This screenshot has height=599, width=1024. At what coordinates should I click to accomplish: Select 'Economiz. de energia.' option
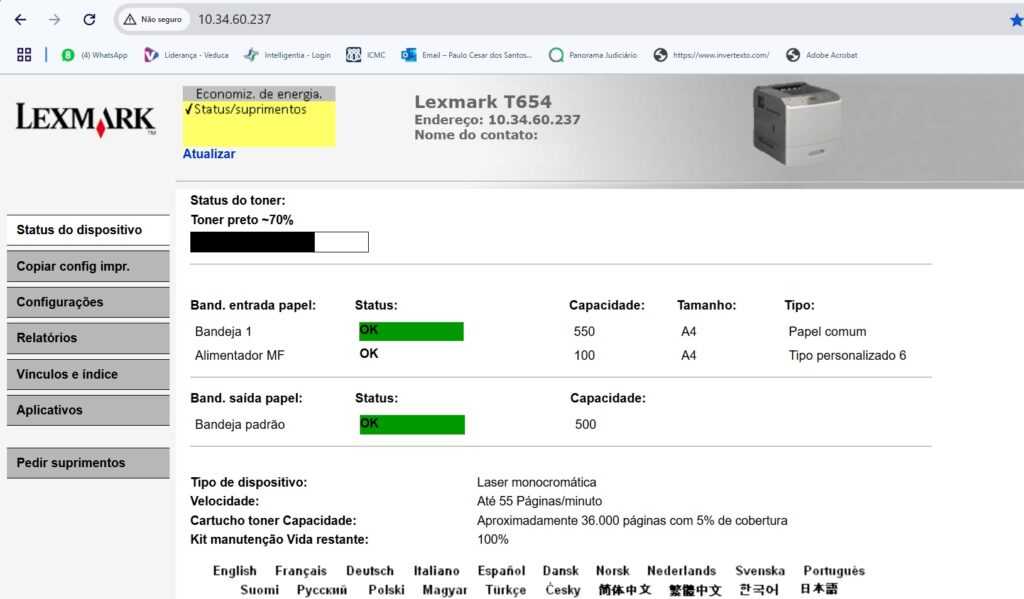coord(259,94)
